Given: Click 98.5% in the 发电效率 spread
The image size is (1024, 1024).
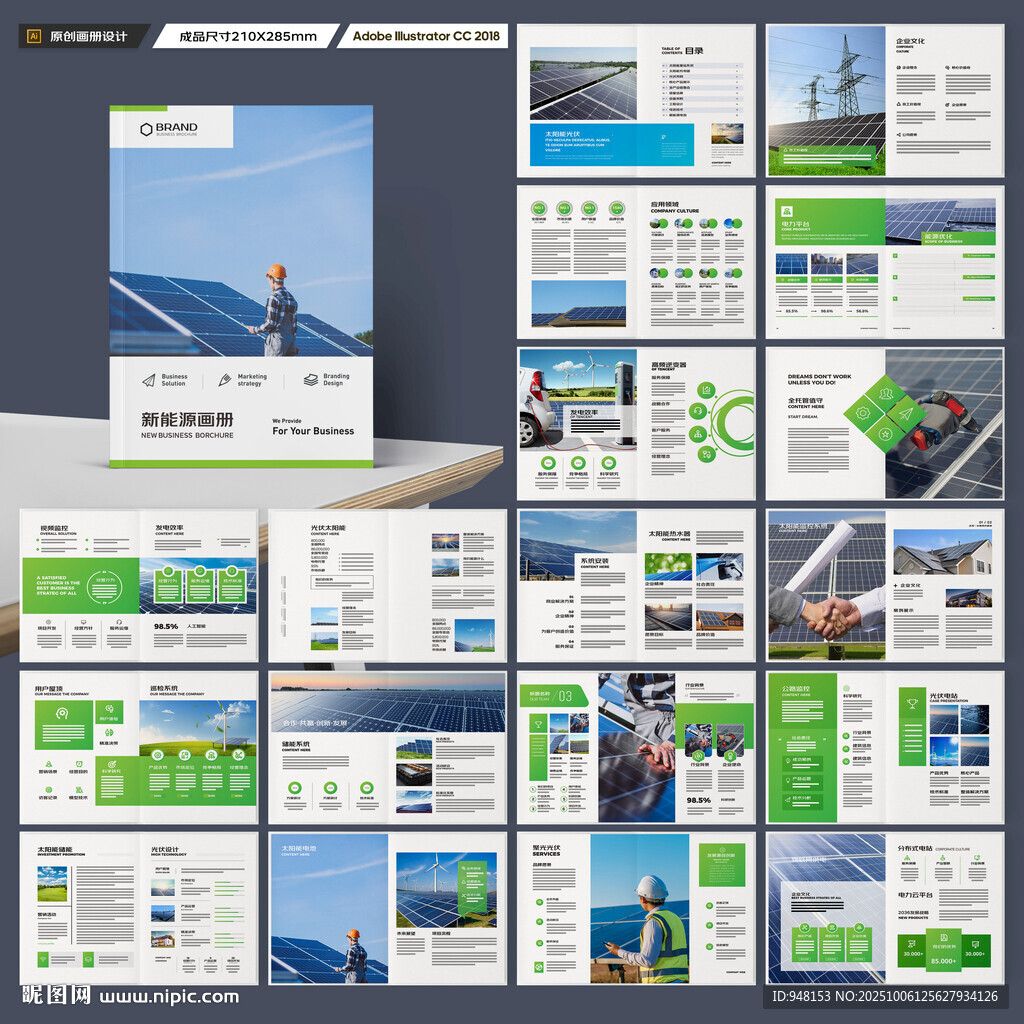Looking at the screenshot, I should 166,626.
